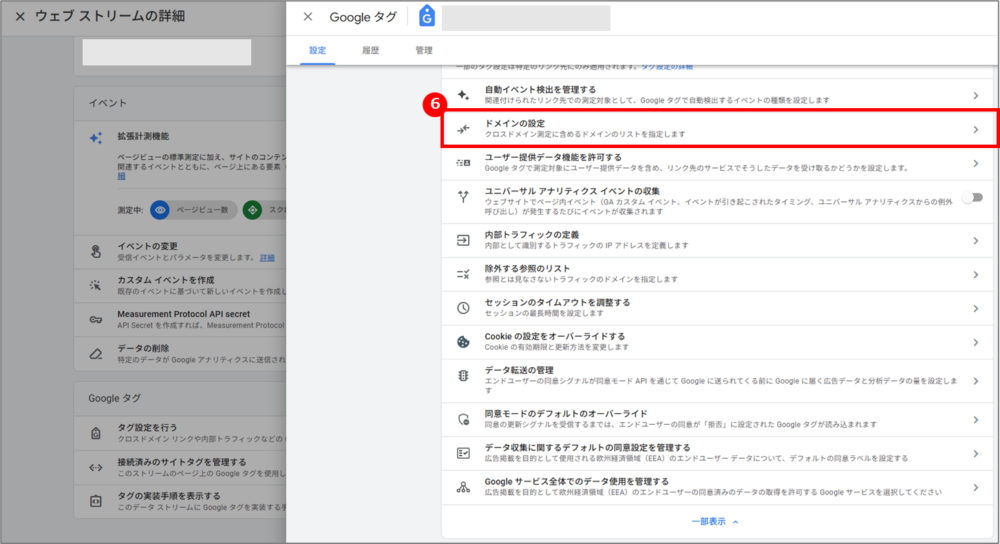This screenshot has height=544, width=1000.
Task: Select ドメインの設定 row title
Action: coord(515,123)
